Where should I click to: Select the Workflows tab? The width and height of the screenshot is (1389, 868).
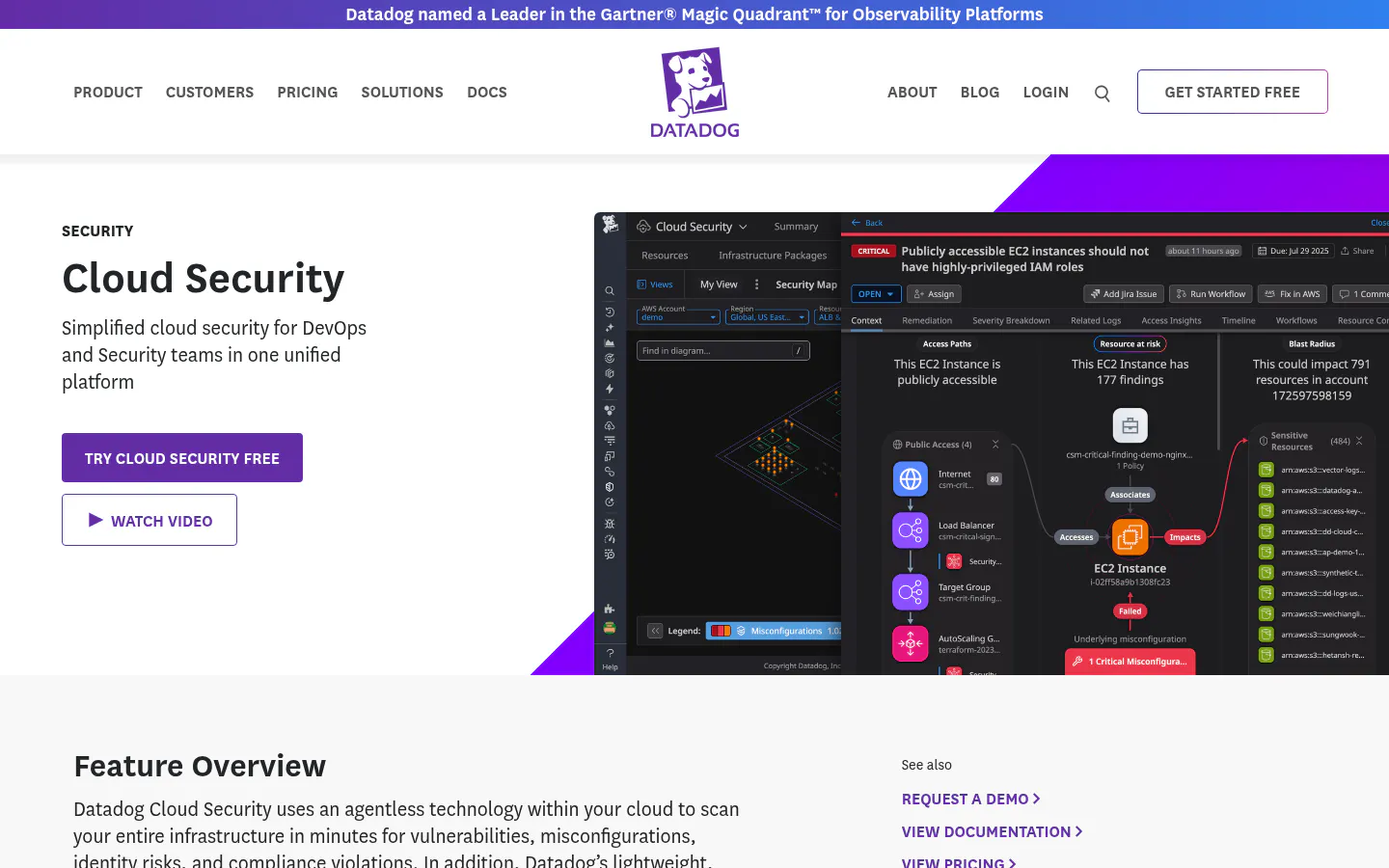pyautogui.click(x=1296, y=320)
